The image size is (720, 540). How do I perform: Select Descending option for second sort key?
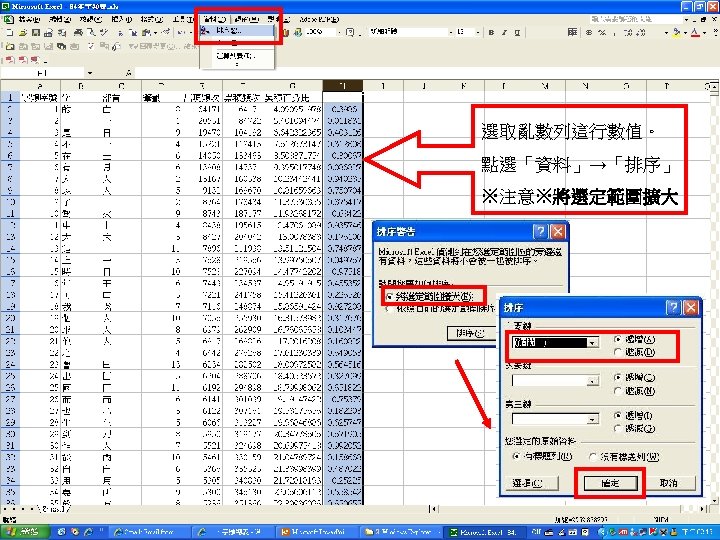(618, 391)
